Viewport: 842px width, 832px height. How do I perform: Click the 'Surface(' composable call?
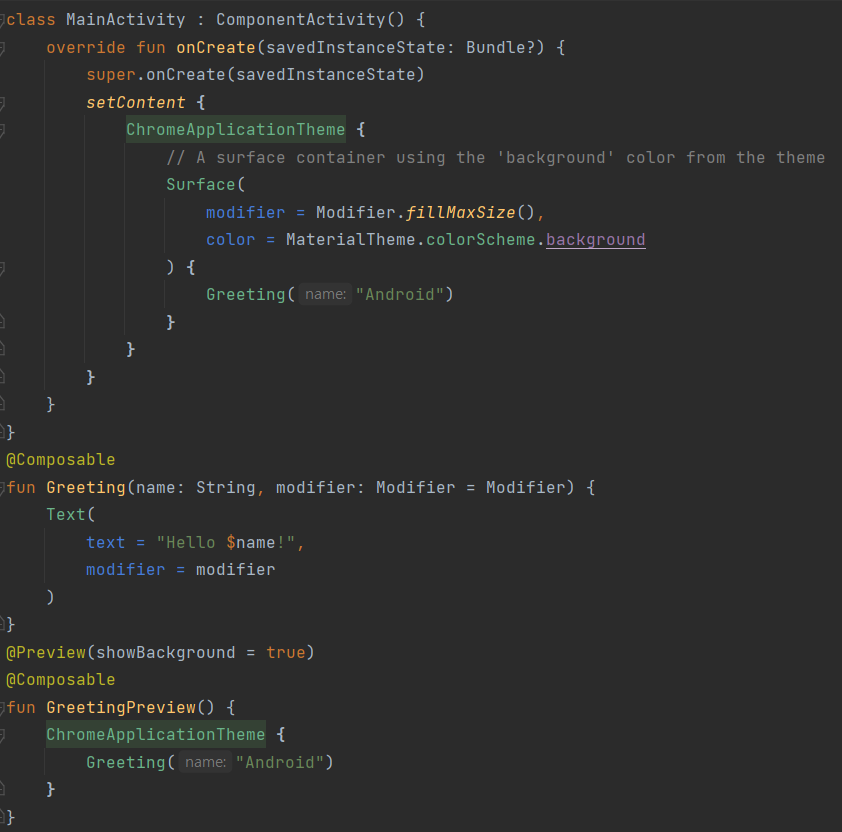pos(205,184)
